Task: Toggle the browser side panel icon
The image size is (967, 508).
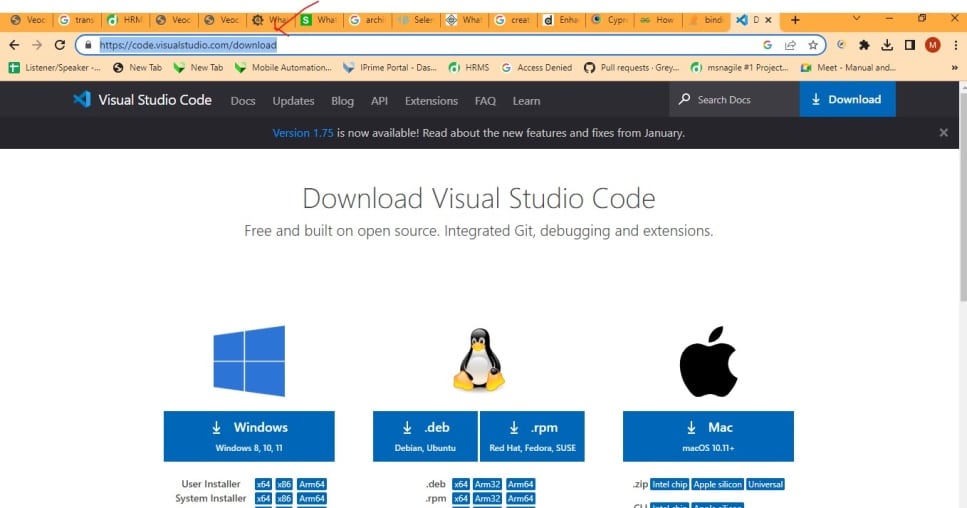Action: click(910, 45)
